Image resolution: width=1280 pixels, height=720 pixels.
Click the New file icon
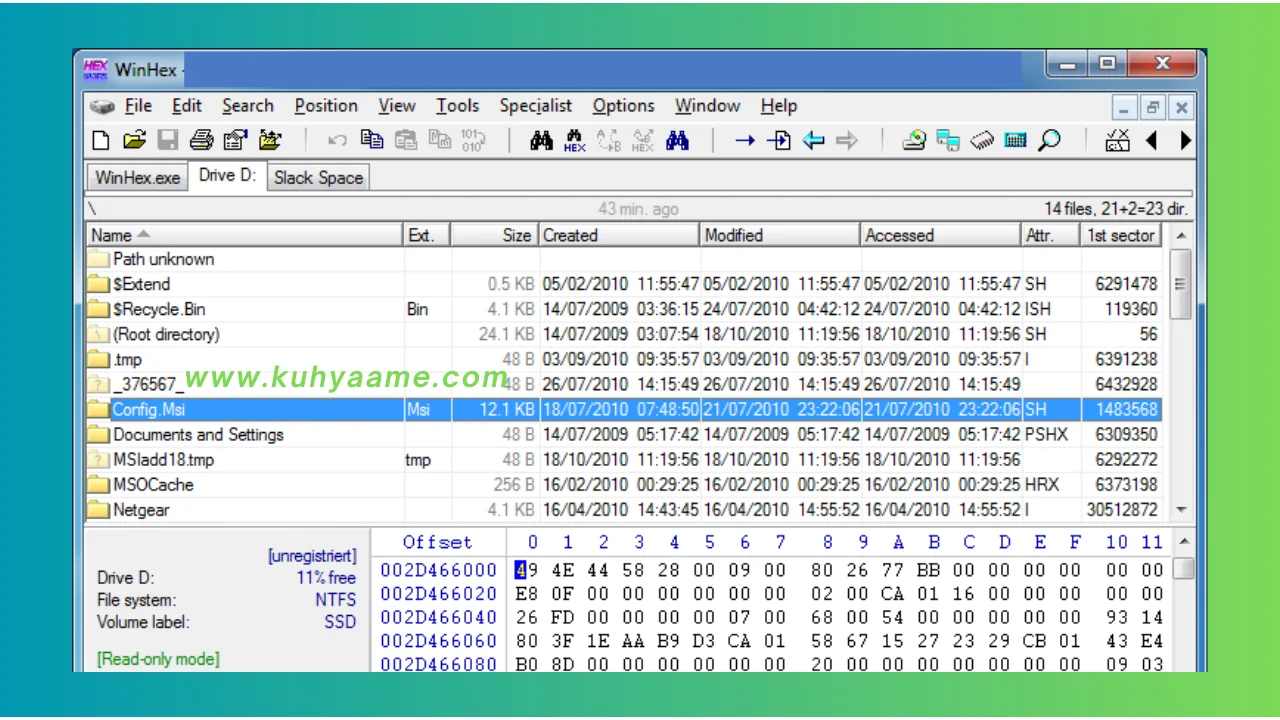101,141
